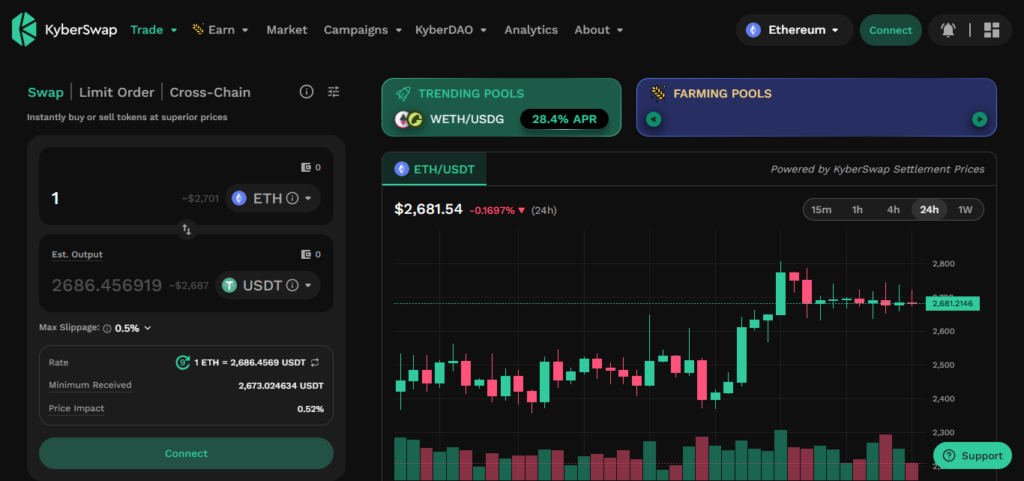Switch to the Swap tab
This screenshot has height=481, width=1024.
[46, 92]
